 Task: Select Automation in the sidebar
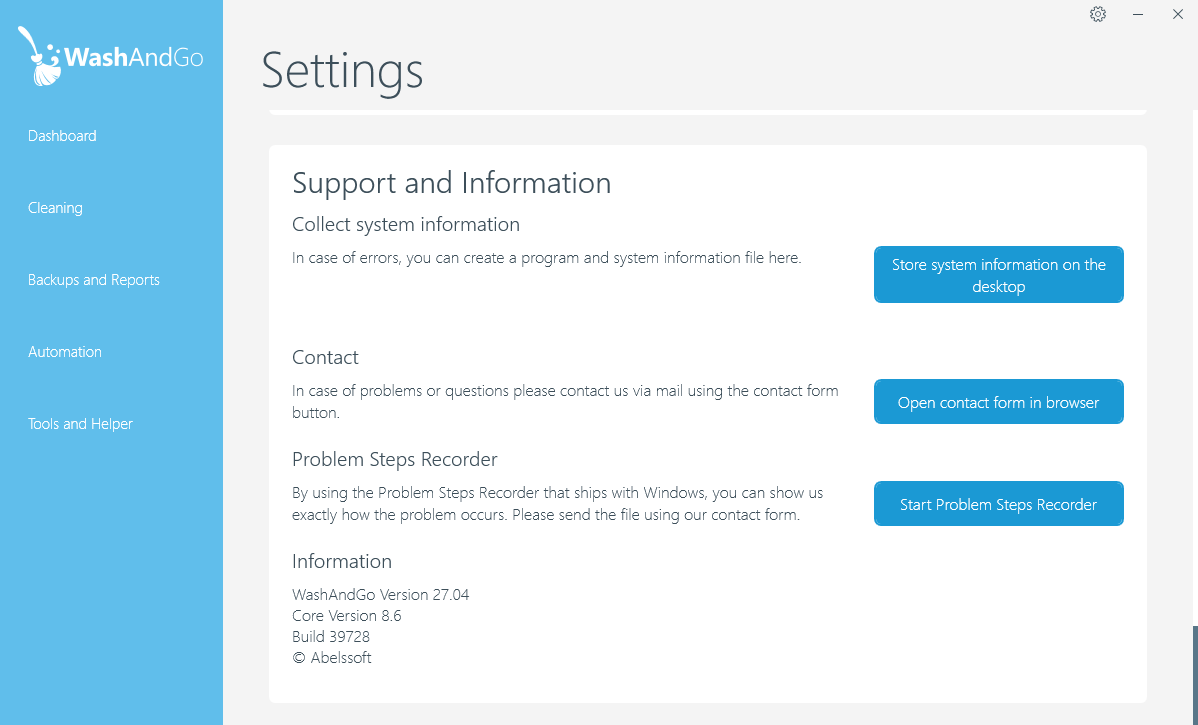click(x=65, y=351)
